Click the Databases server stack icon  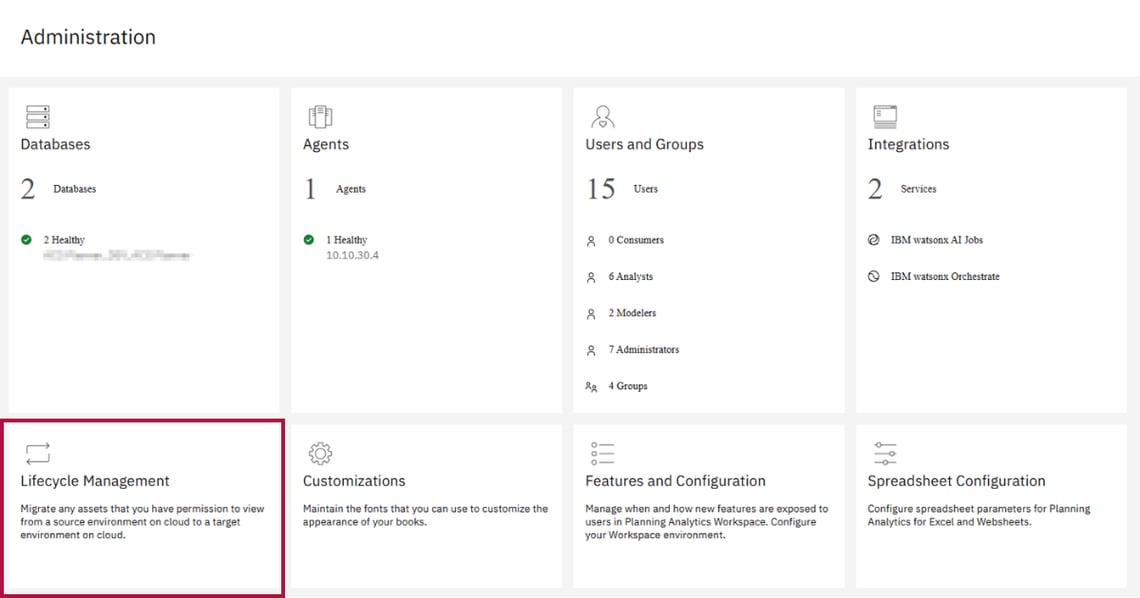point(37,117)
